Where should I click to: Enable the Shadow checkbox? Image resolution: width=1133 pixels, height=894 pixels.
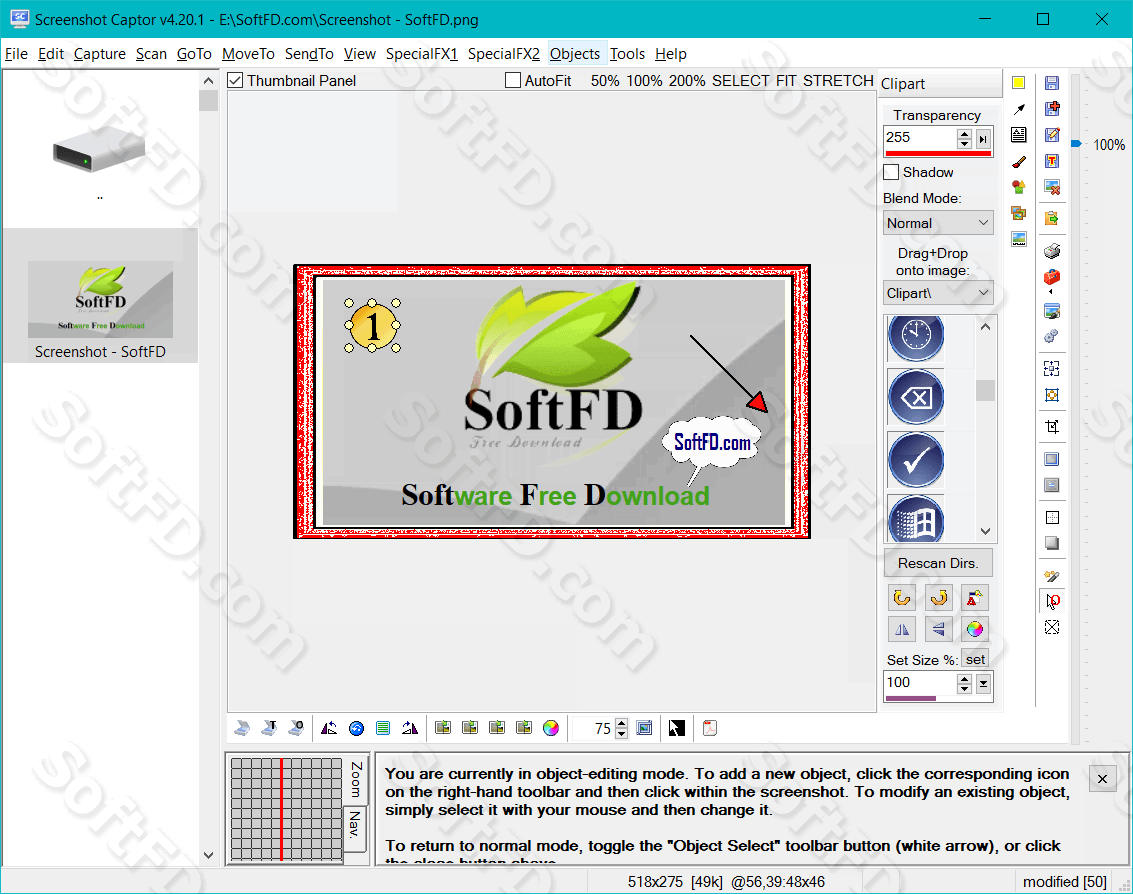pyautogui.click(x=891, y=172)
